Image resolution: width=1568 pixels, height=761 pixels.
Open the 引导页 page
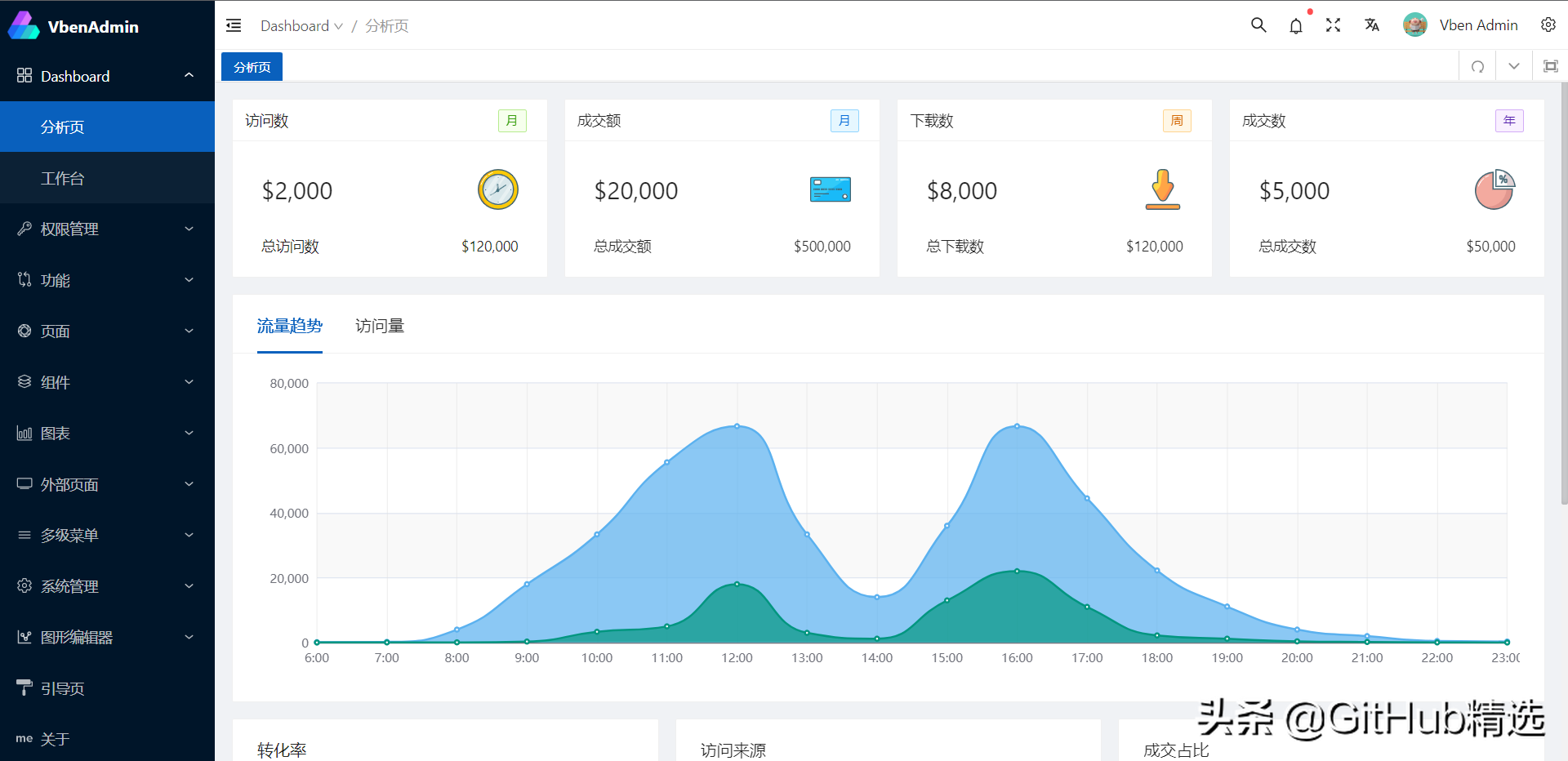tap(63, 688)
